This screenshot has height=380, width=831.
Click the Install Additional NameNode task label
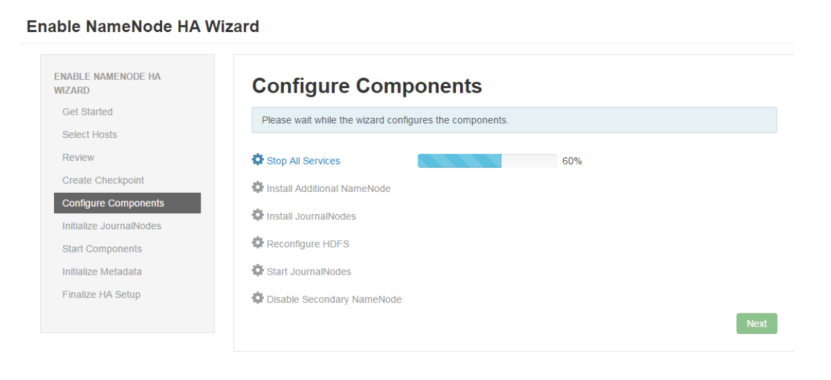(x=329, y=189)
